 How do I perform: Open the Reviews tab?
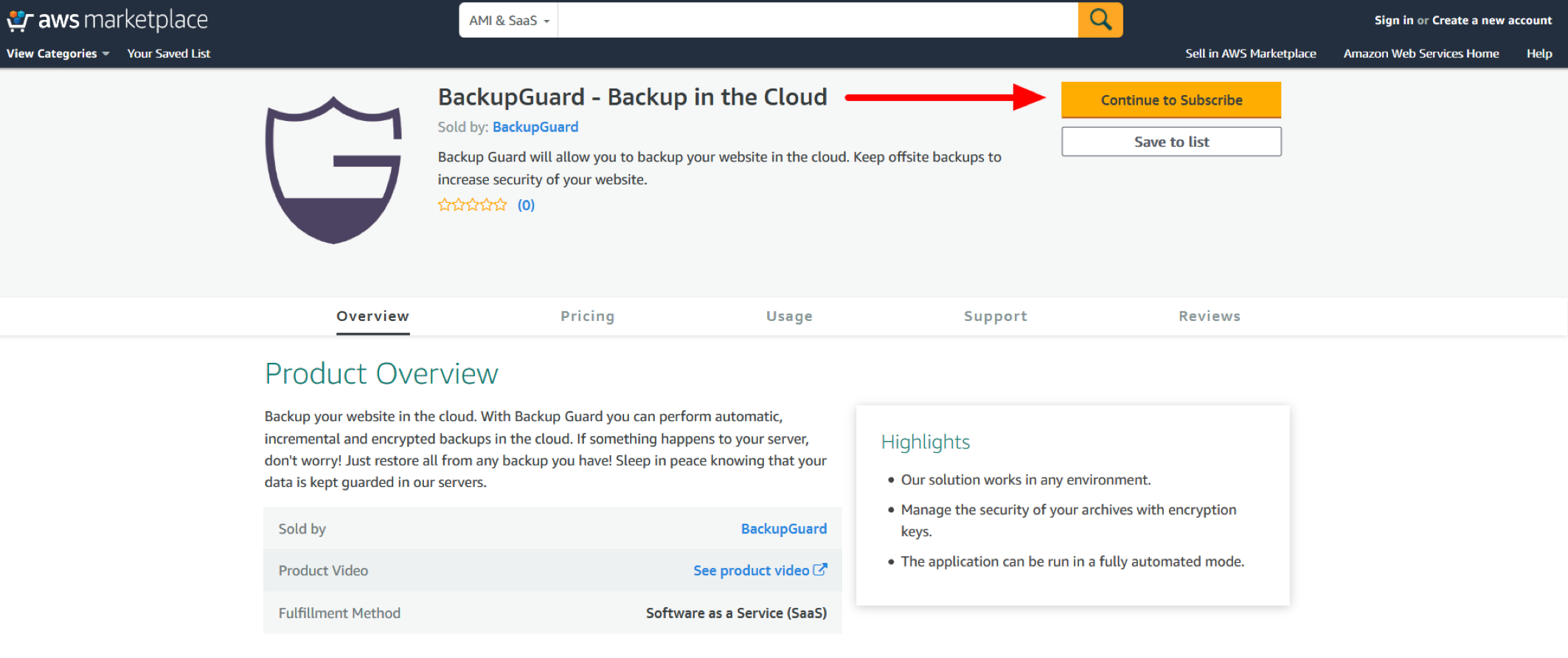(1210, 316)
